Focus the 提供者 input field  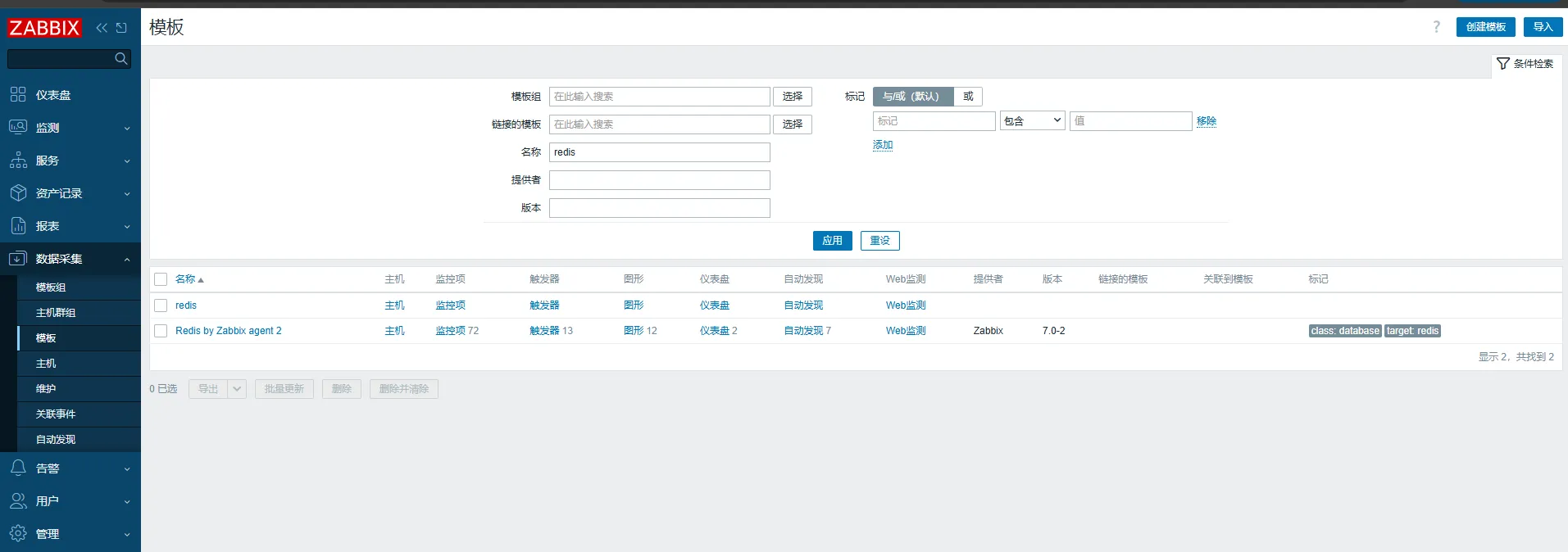click(x=660, y=180)
